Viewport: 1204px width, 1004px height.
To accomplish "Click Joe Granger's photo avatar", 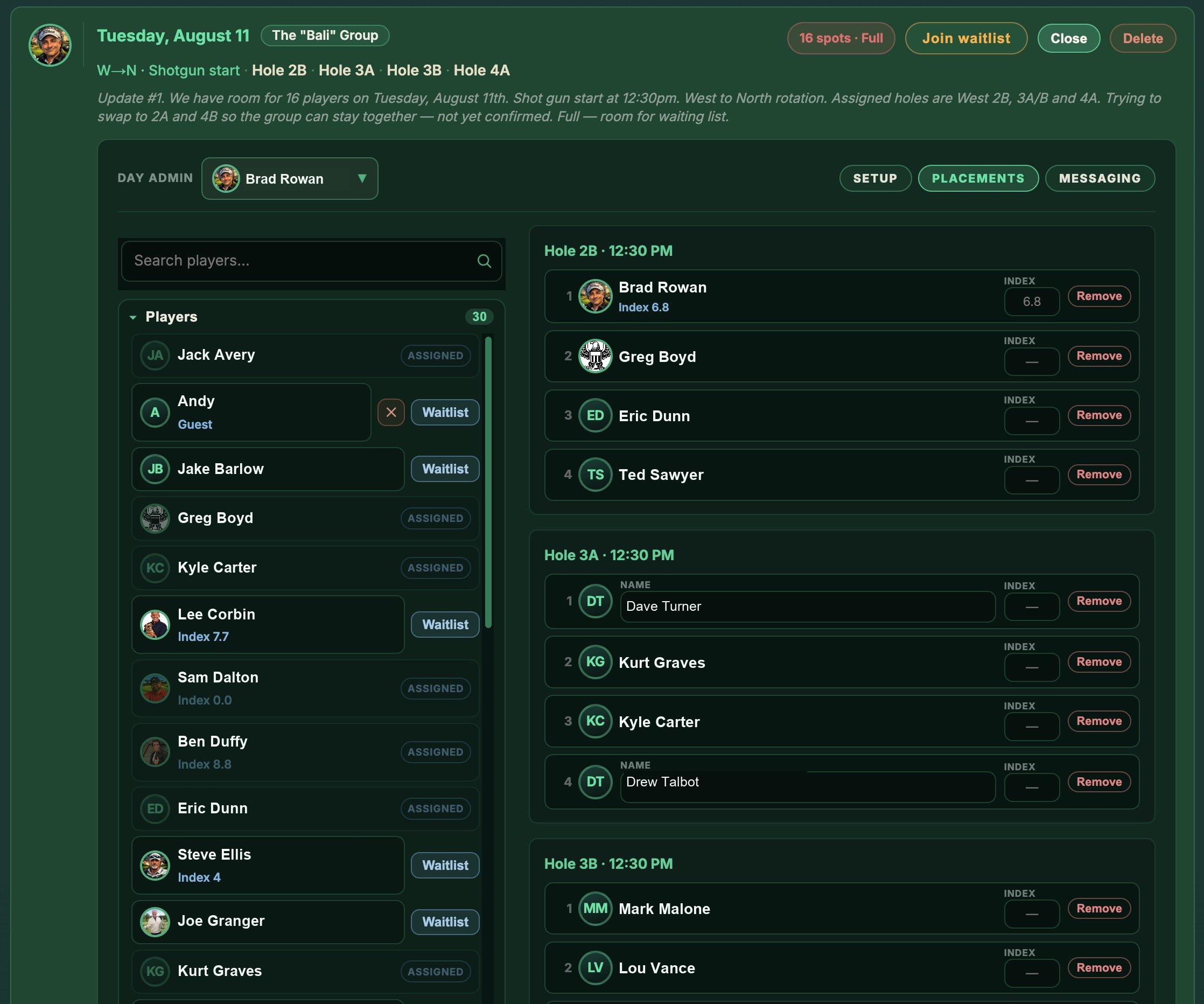I will pyautogui.click(x=155, y=922).
